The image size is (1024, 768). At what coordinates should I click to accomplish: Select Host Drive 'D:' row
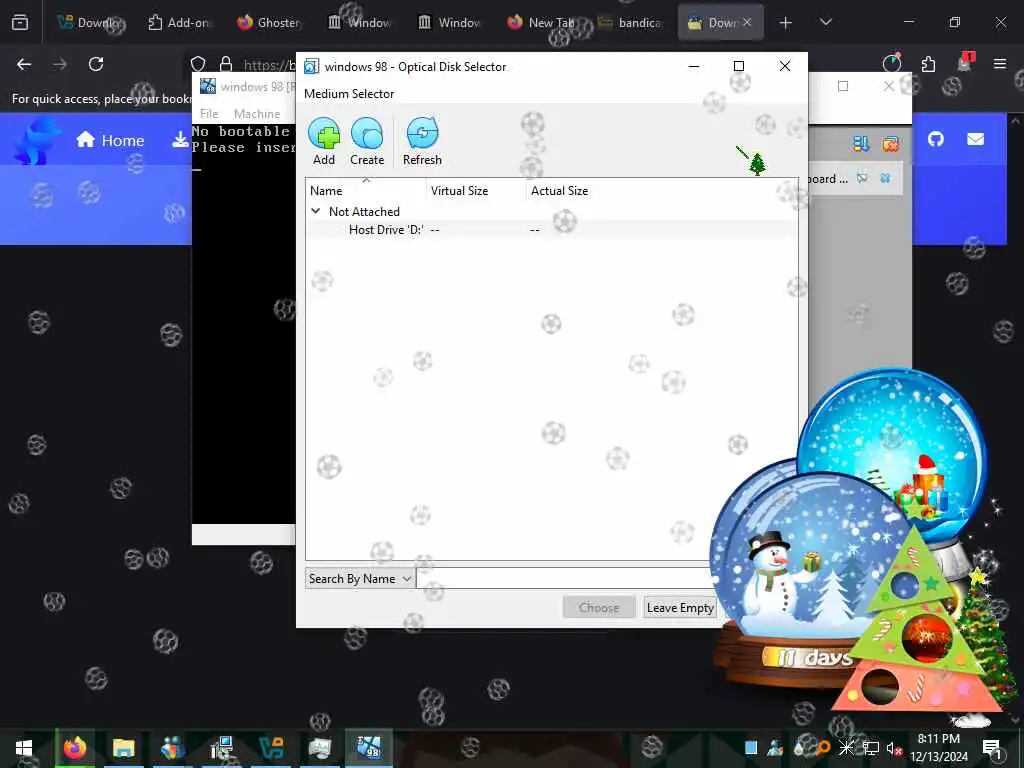point(551,229)
